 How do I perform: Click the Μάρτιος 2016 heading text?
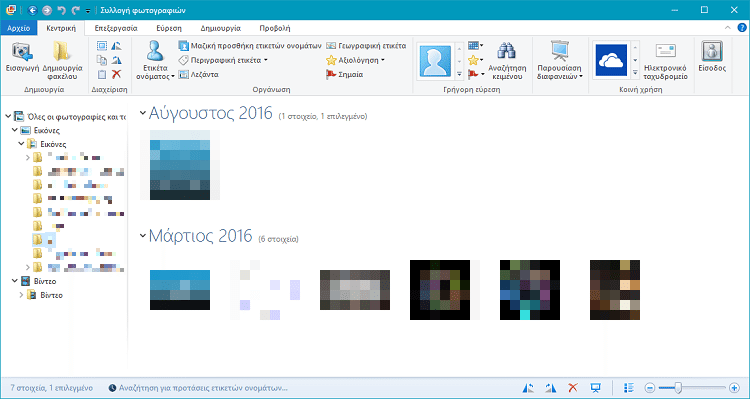200,235
